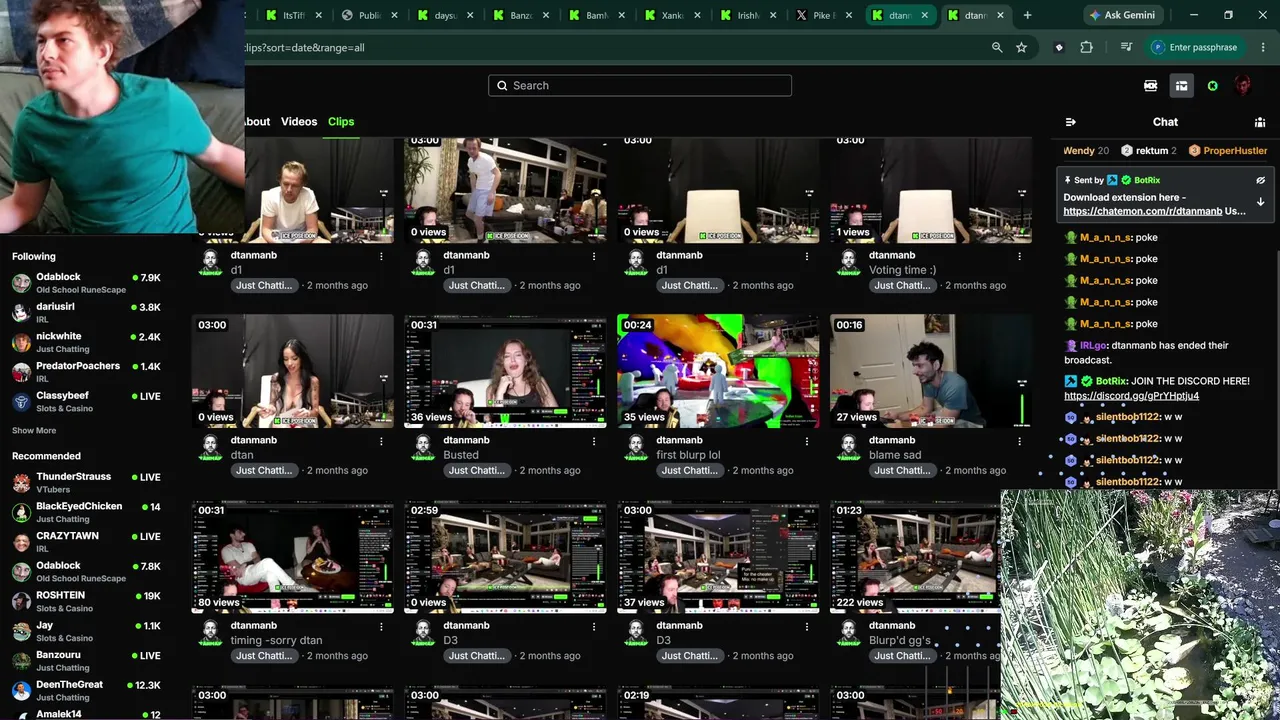1280x720 pixels.
Task: Bookmark this page with the star icon
Action: (1021, 47)
